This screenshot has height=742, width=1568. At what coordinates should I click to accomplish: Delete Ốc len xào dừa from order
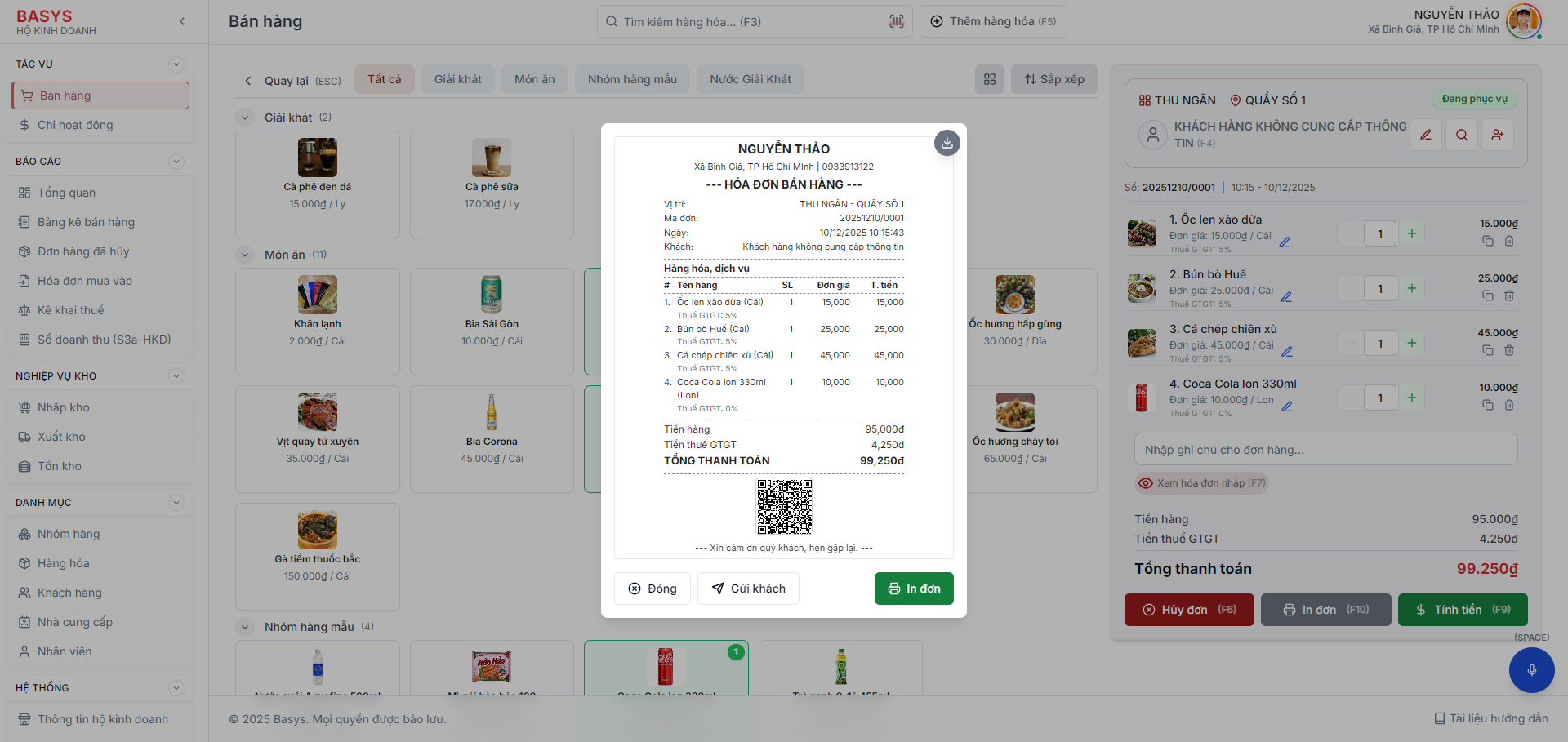(1509, 241)
